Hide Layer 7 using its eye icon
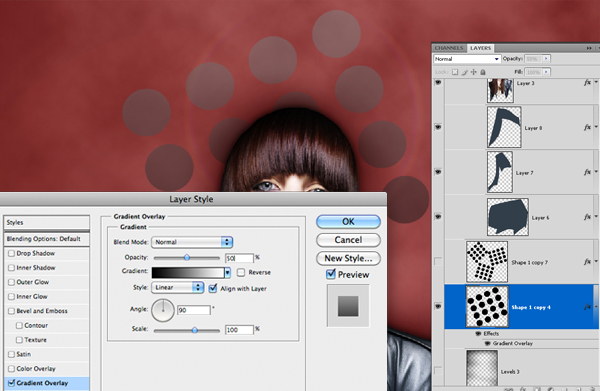 pyautogui.click(x=438, y=172)
